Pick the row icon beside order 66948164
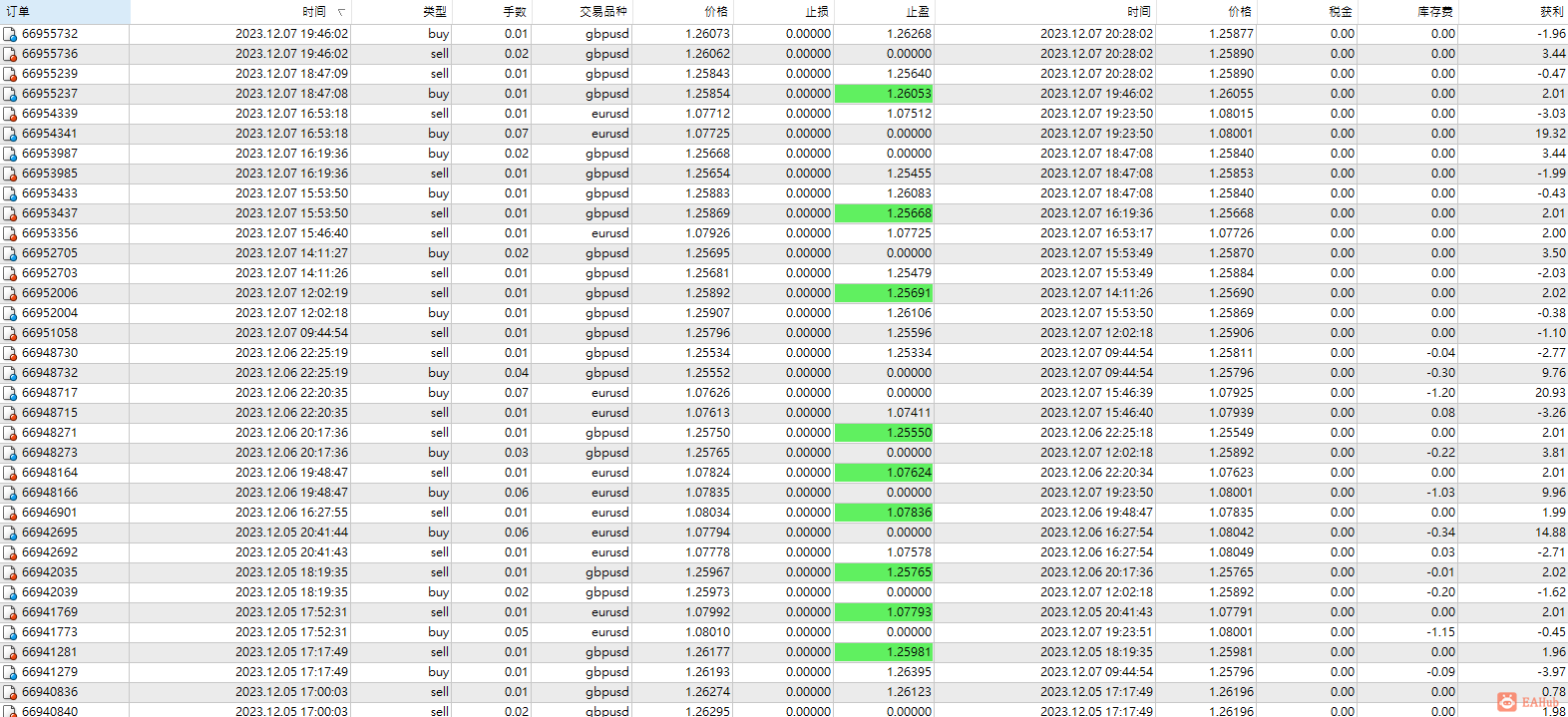The height and width of the screenshot is (717, 1568). 10,473
